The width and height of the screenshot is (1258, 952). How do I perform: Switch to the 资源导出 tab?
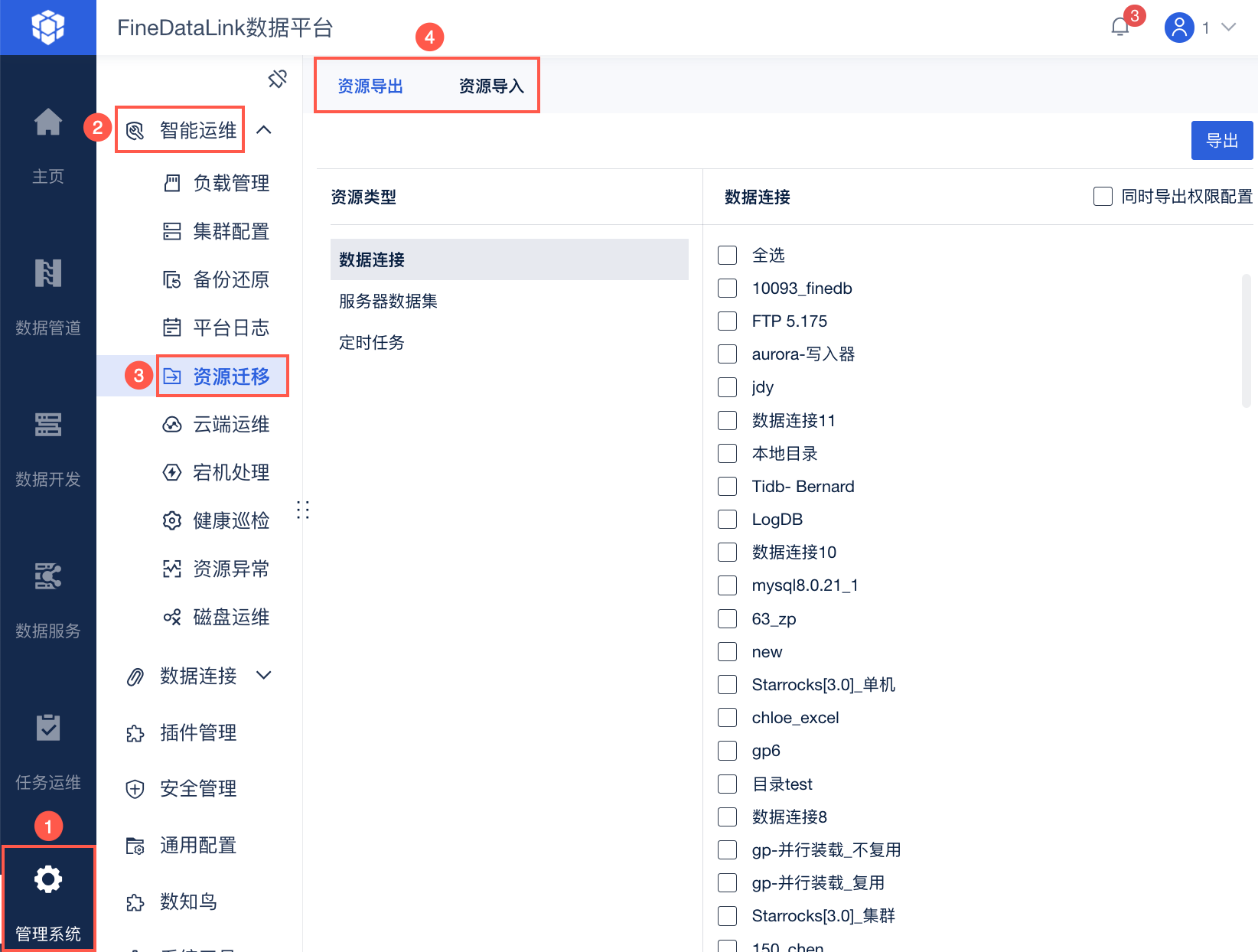point(370,86)
